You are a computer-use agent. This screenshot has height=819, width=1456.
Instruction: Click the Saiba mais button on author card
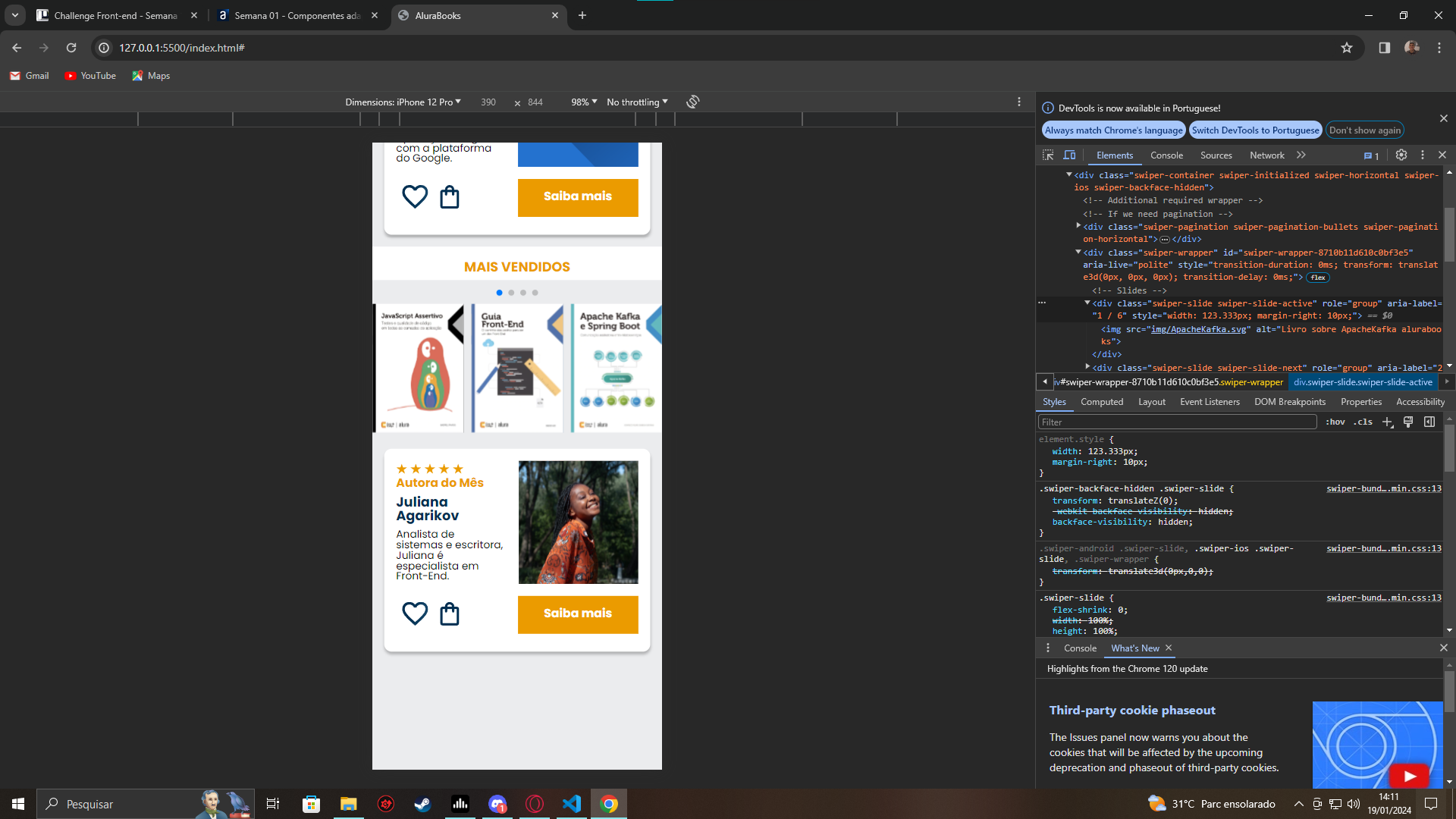point(577,613)
